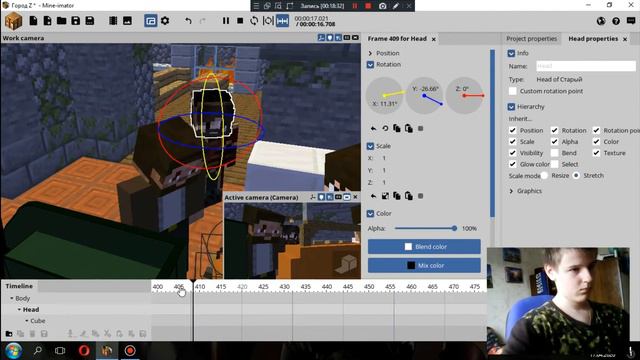Click the chat bubble icon in toolbar

[x=631, y=21]
